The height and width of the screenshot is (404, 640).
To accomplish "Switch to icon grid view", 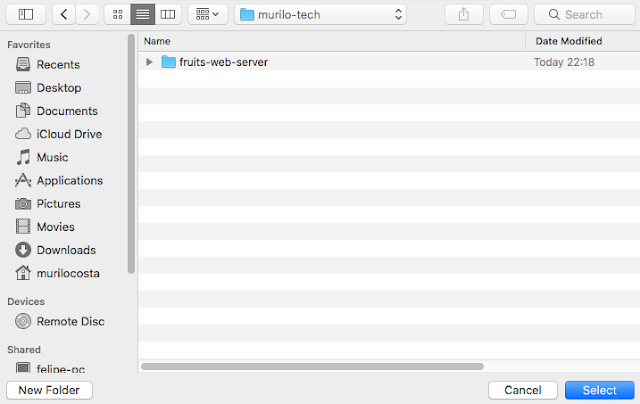I will (118, 15).
